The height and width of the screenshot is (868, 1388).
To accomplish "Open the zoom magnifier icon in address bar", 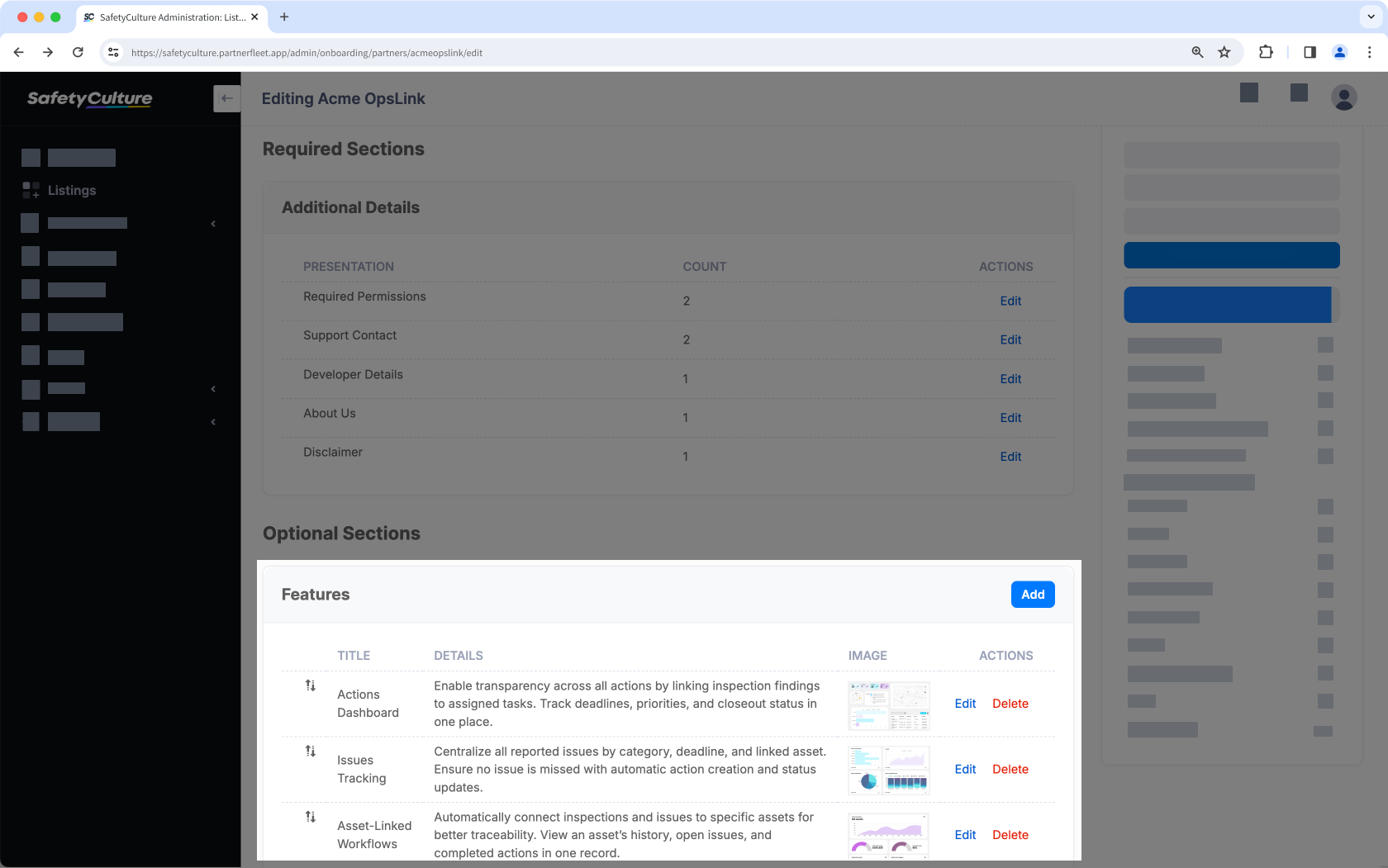I will 1197,52.
